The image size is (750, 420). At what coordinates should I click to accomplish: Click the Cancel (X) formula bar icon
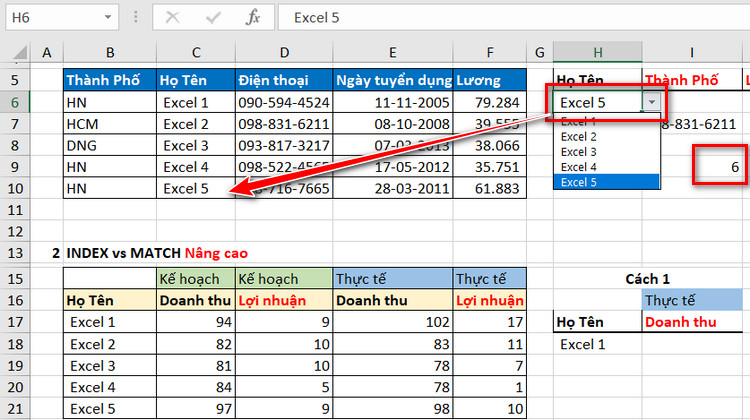(x=172, y=18)
